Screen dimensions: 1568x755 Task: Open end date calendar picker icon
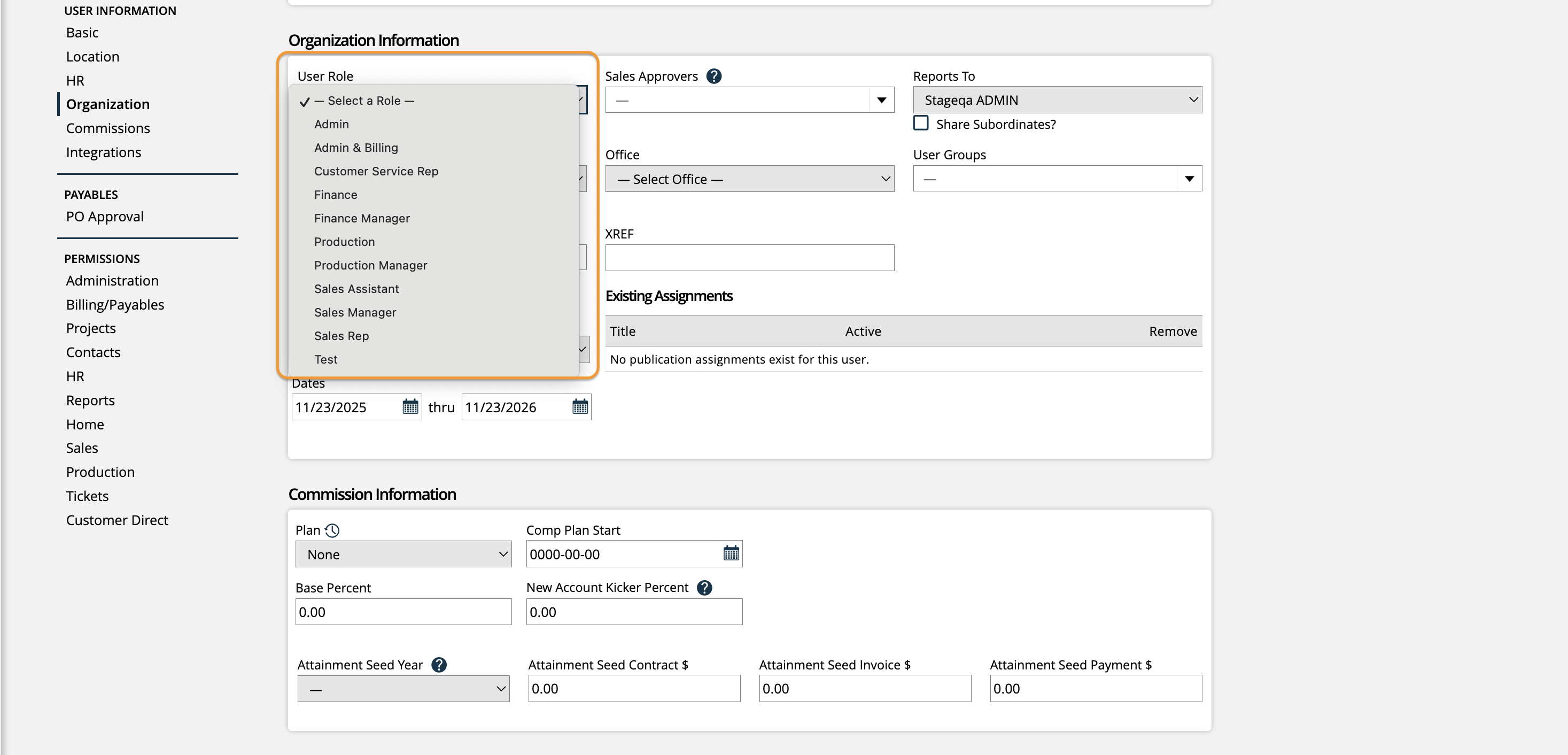tap(580, 407)
